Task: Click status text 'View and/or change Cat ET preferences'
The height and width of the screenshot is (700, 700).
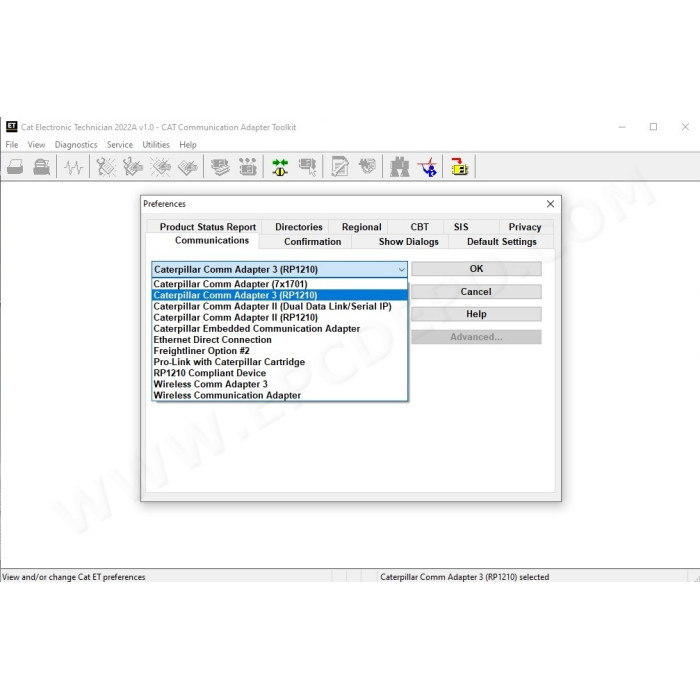Action: [x=74, y=577]
